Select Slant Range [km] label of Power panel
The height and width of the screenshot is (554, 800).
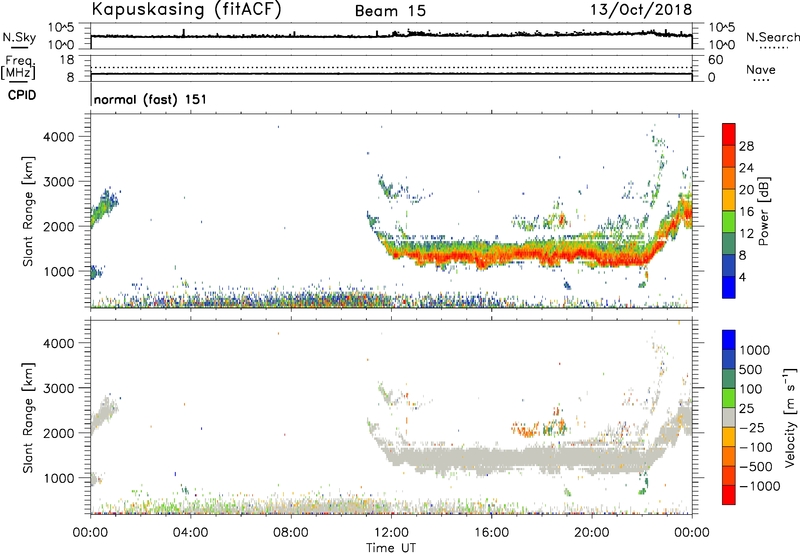click(x=28, y=211)
